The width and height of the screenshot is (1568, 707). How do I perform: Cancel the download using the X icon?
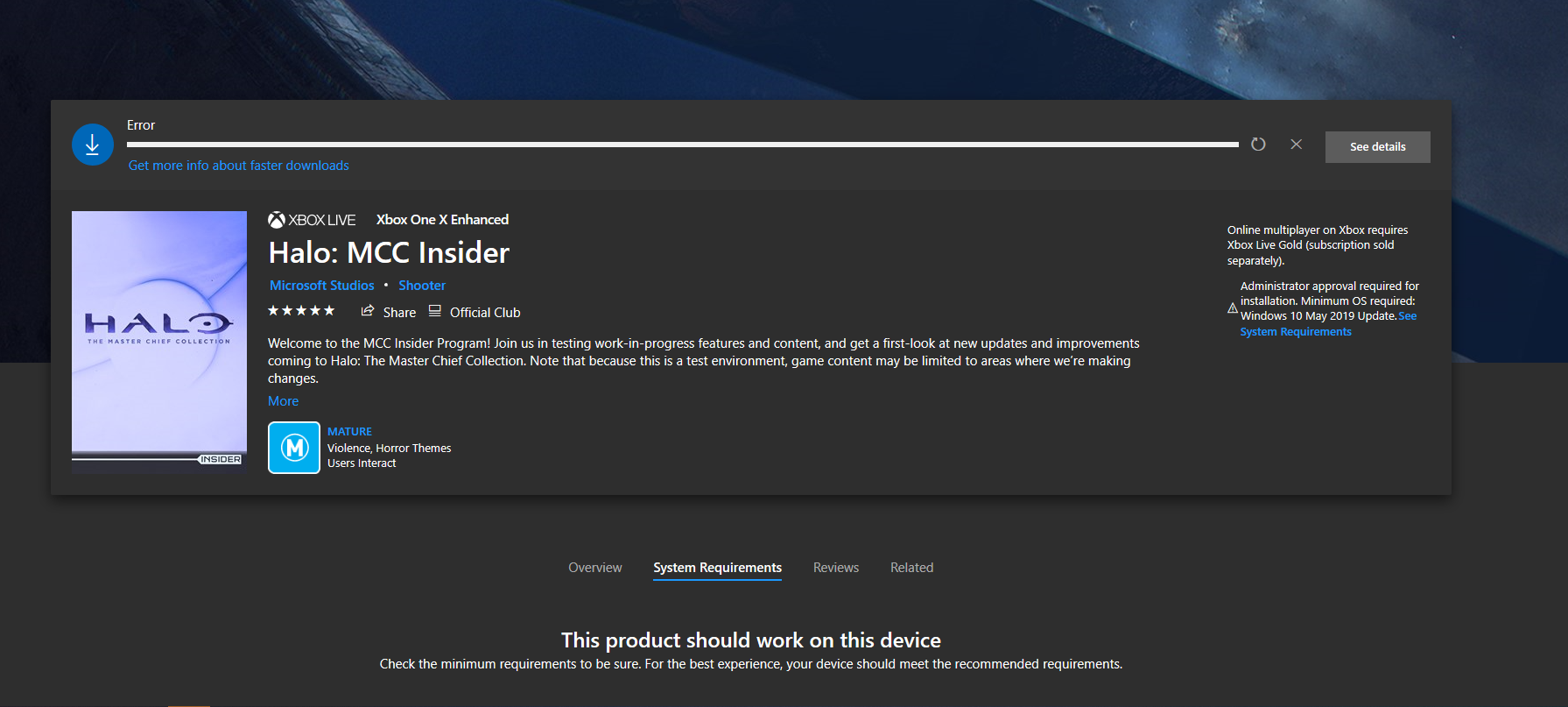pyautogui.click(x=1297, y=145)
